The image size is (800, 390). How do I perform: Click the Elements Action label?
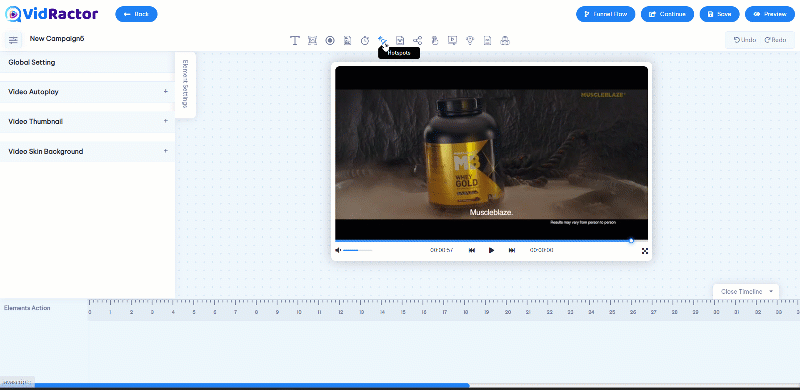(27, 308)
